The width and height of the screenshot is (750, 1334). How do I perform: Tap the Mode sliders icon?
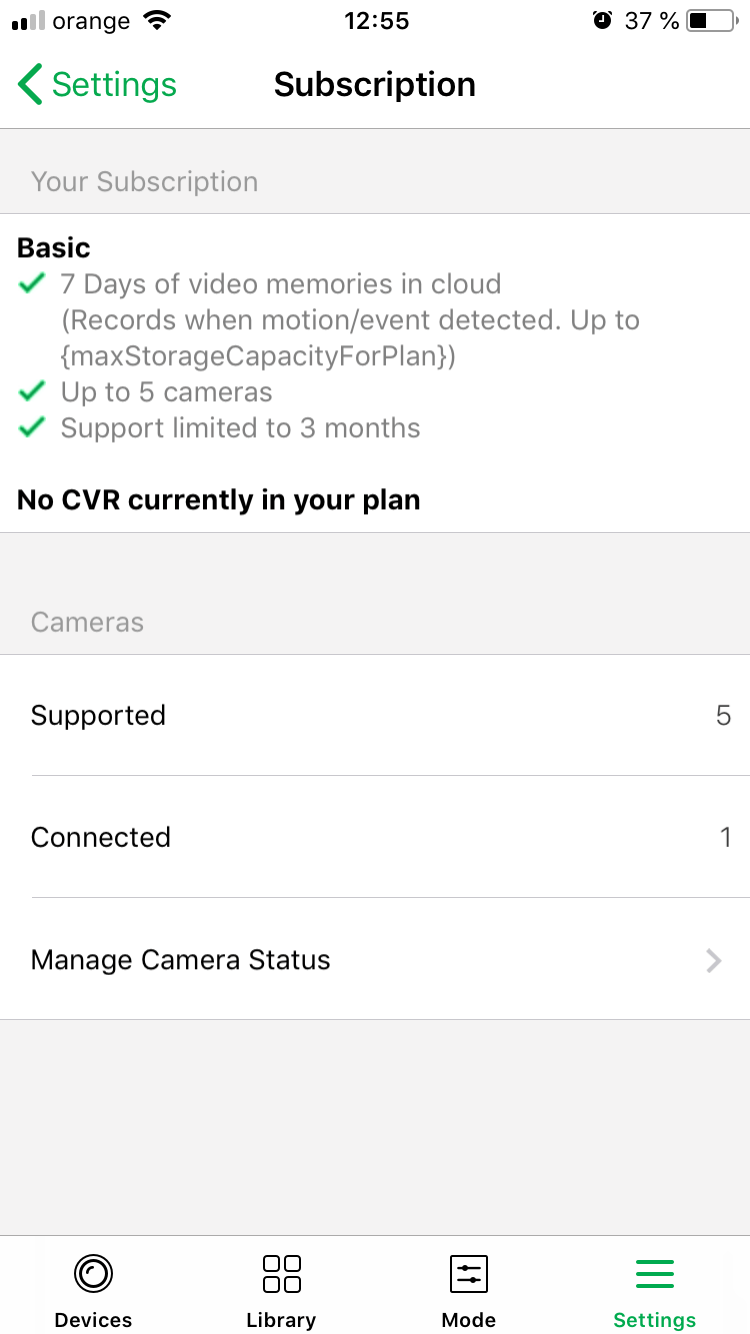[468, 1274]
